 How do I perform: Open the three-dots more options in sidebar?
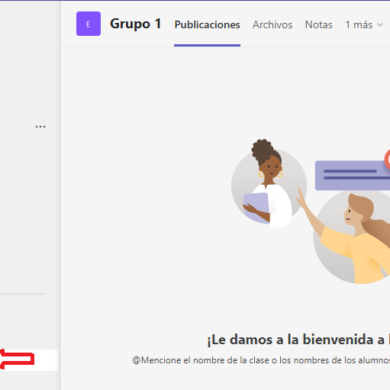(x=40, y=127)
